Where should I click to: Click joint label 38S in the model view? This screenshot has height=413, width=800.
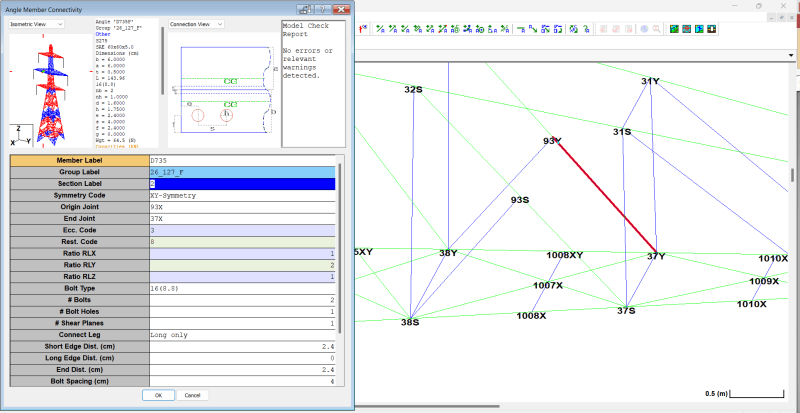410,322
